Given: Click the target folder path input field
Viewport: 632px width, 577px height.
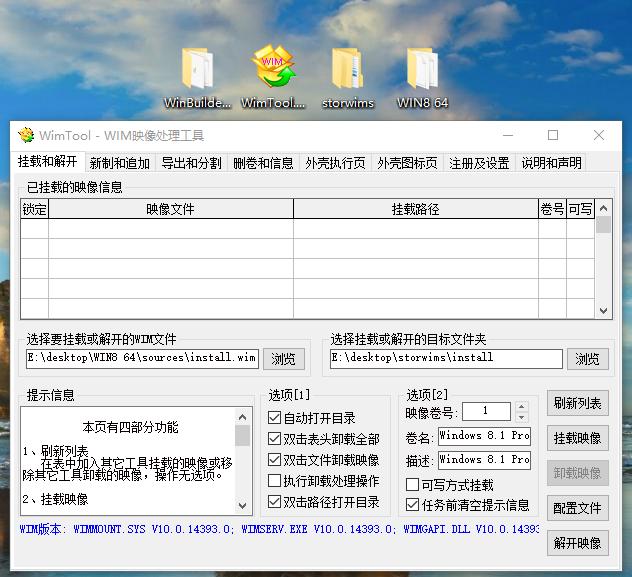Looking at the screenshot, I should pos(446,358).
